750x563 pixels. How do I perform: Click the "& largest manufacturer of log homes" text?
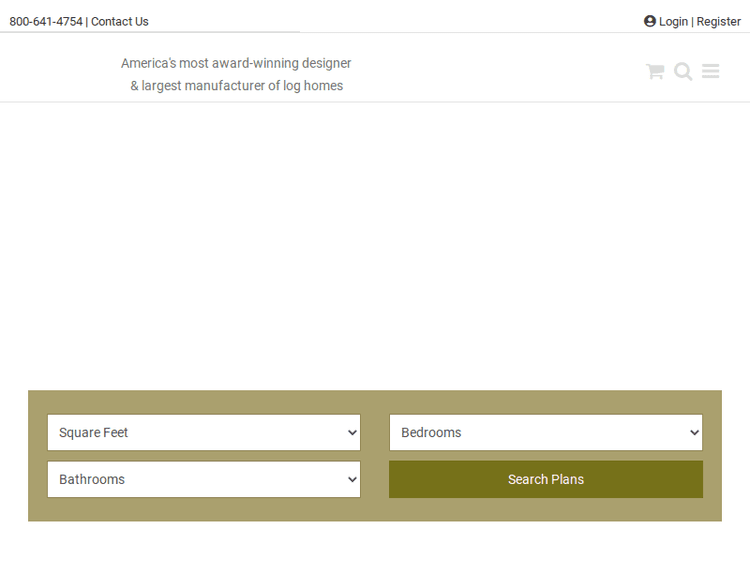click(x=236, y=86)
